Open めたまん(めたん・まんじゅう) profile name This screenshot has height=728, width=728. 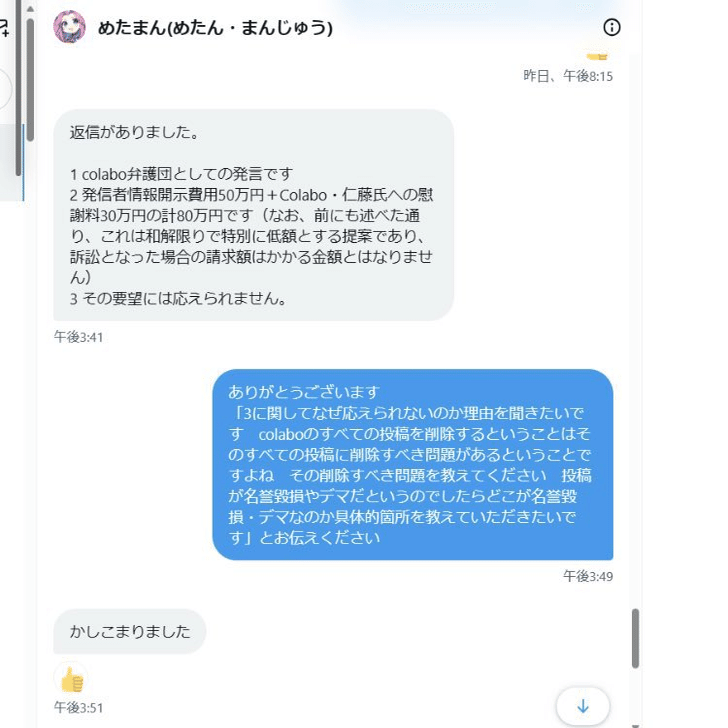[x=215, y=28]
